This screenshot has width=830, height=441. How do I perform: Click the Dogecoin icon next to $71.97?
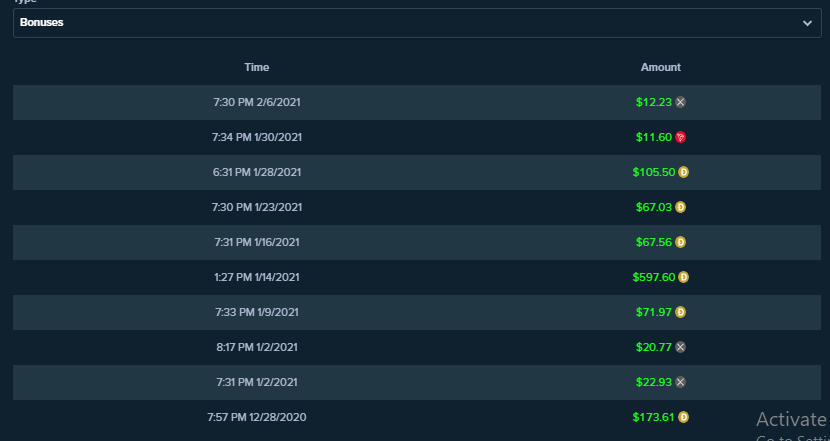pyautogui.click(x=681, y=312)
